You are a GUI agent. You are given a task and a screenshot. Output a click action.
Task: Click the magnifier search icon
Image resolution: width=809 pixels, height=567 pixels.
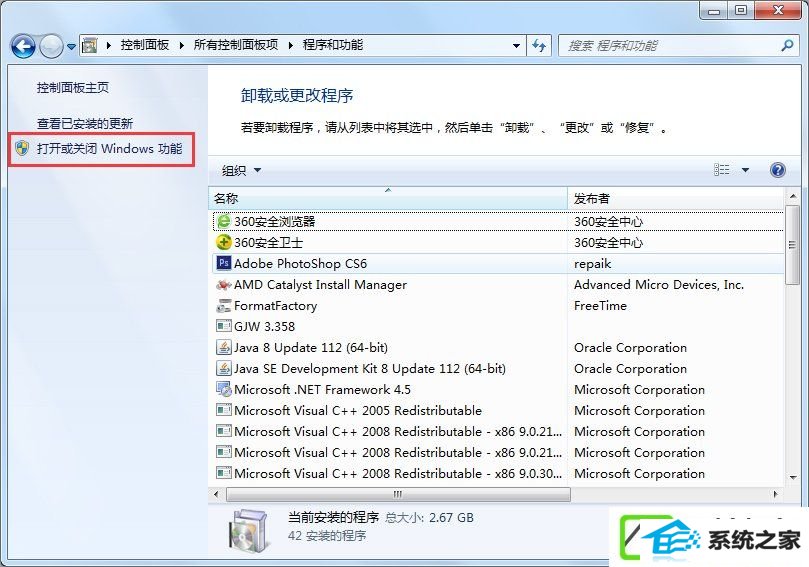pyautogui.click(x=787, y=45)
